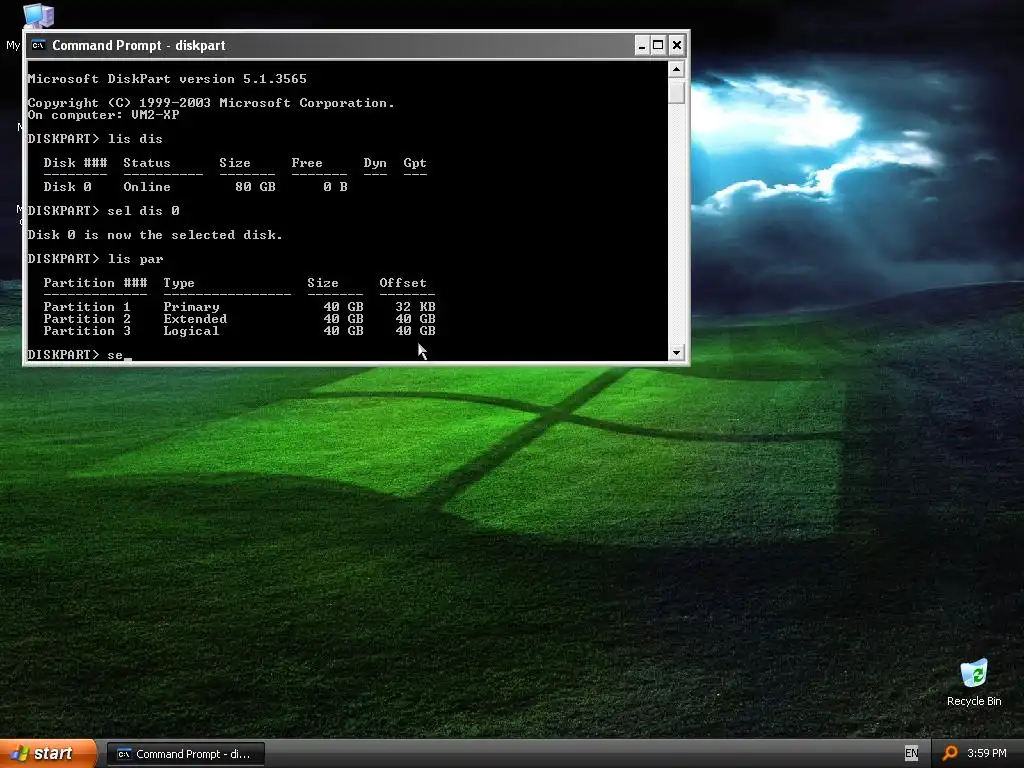This screenshot has height=768, width=1024.
Task: Click the 'lis par' command line
Action: (x=95, y=259)
